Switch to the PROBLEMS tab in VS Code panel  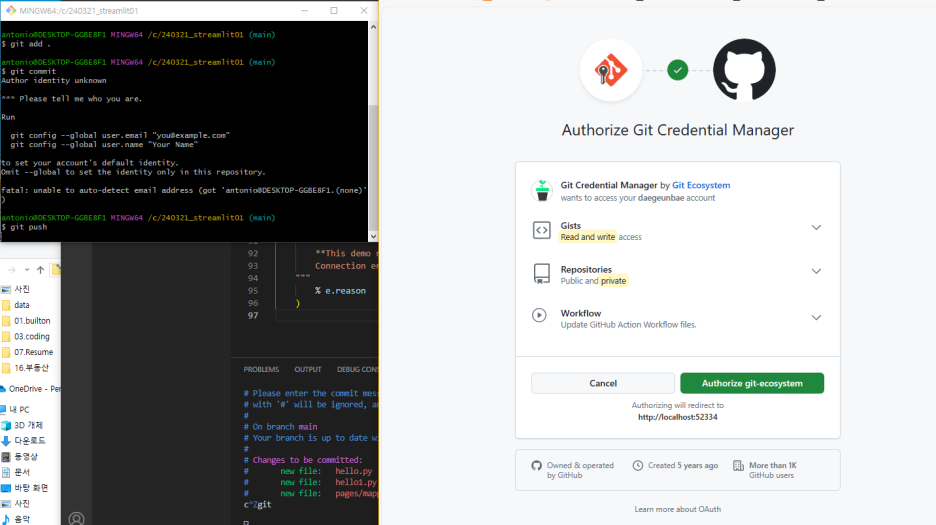(x=261, y=370)
